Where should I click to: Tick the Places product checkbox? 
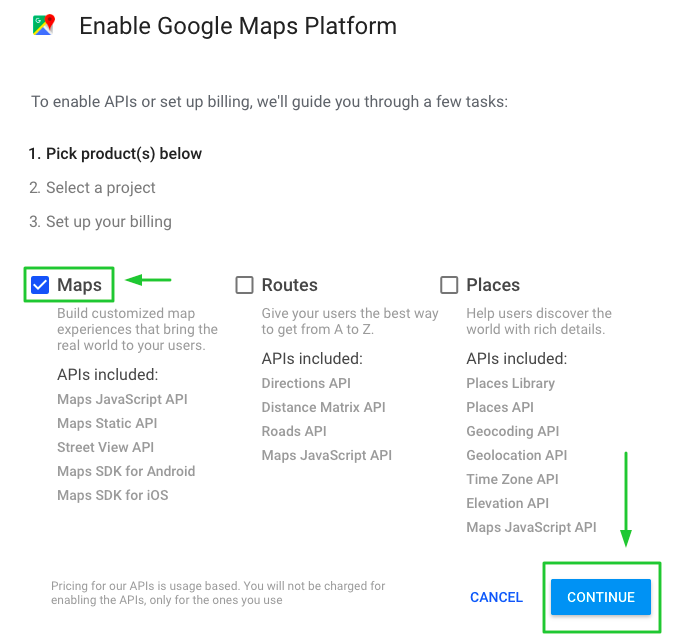click(x=449, y=285)
